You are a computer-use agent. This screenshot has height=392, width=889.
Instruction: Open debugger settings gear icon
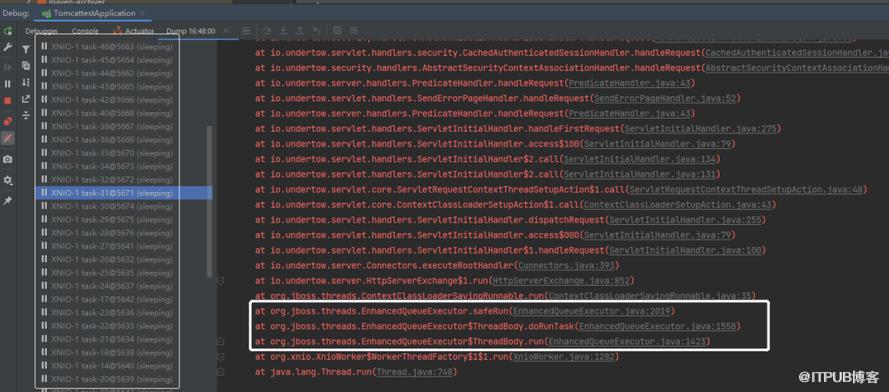[7, 180]
